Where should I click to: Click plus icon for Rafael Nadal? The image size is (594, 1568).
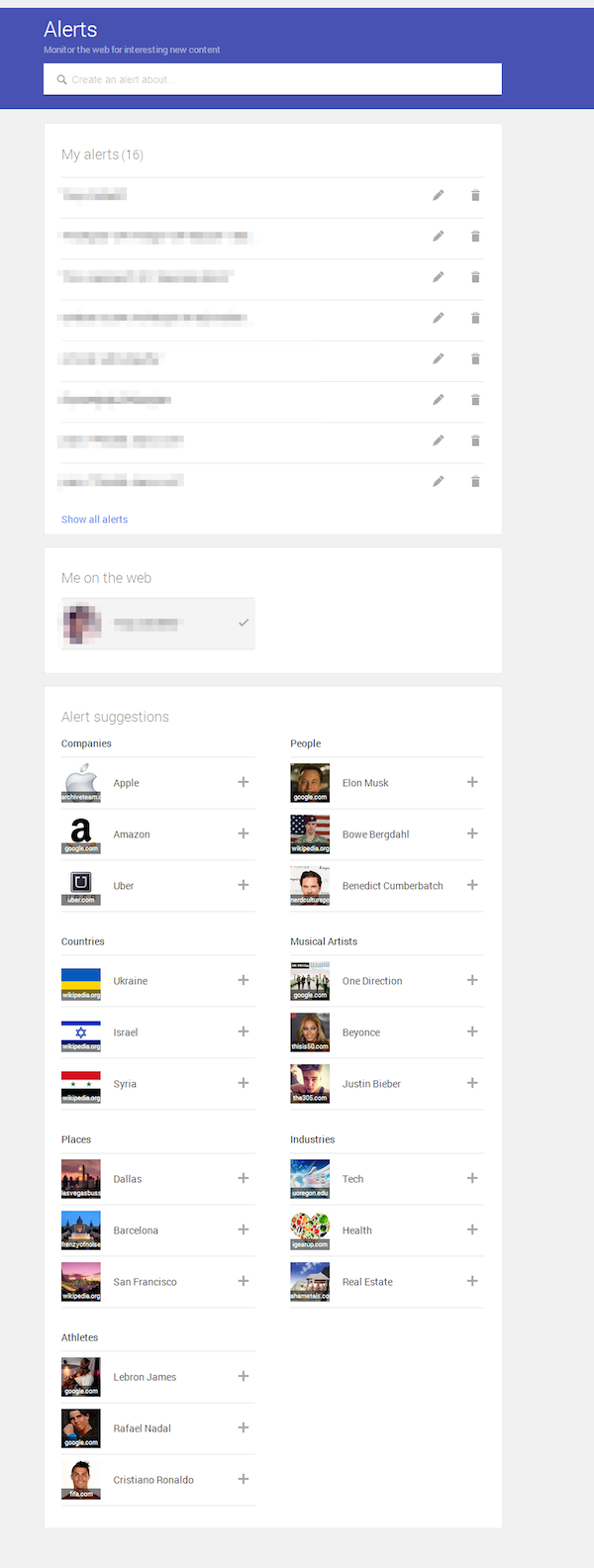(243, 1427)
